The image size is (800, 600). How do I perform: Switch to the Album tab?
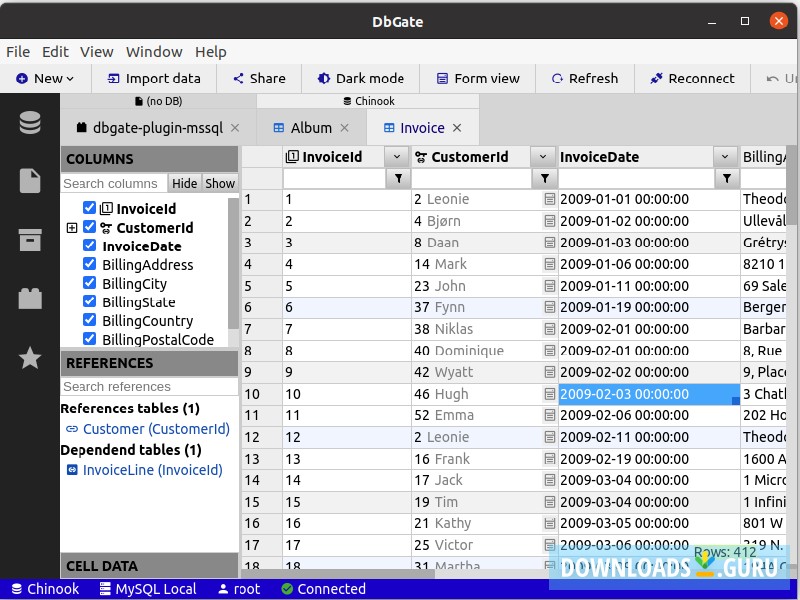311,128
